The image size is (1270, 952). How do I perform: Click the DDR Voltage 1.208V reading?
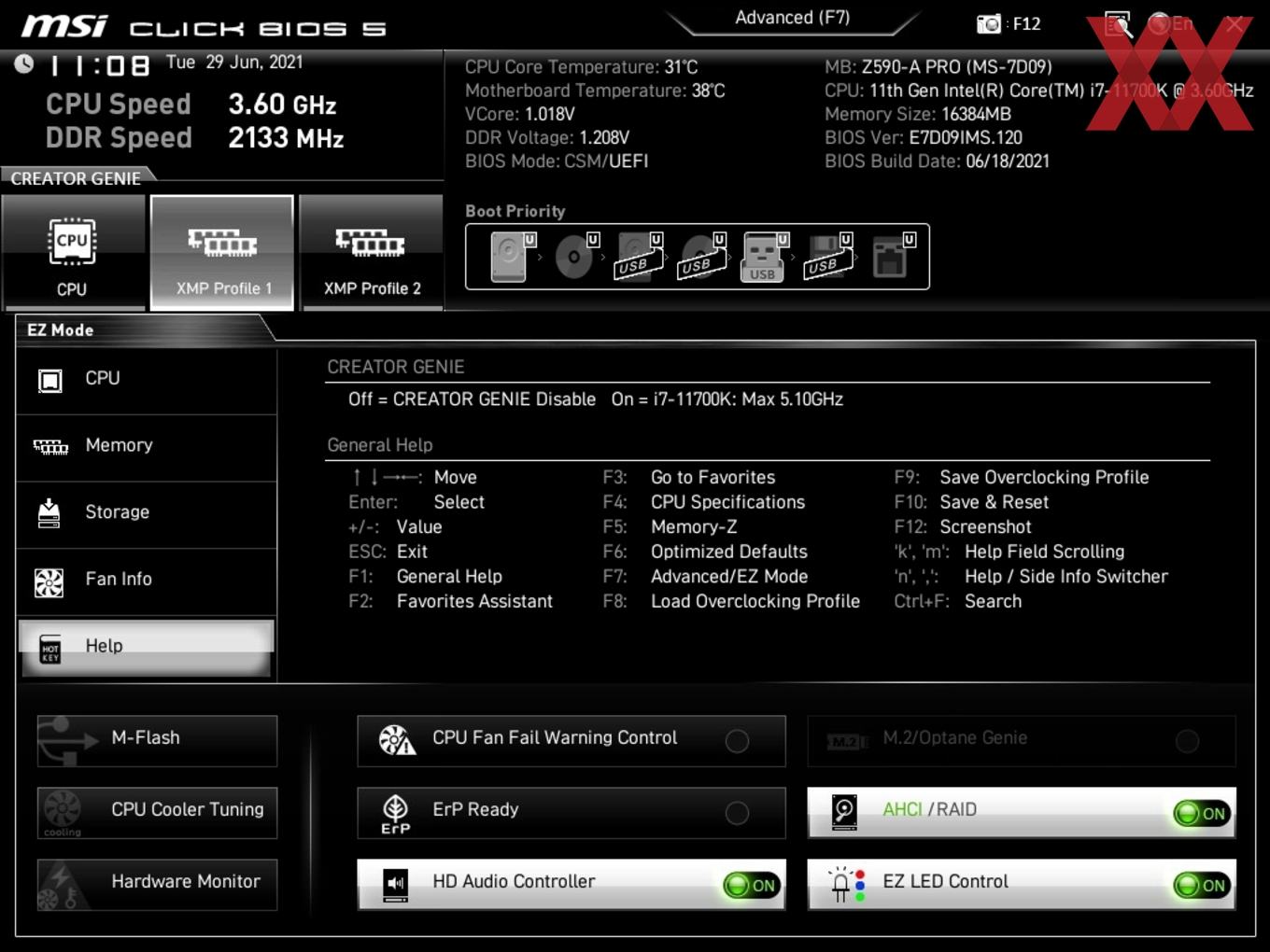[547, 138]
